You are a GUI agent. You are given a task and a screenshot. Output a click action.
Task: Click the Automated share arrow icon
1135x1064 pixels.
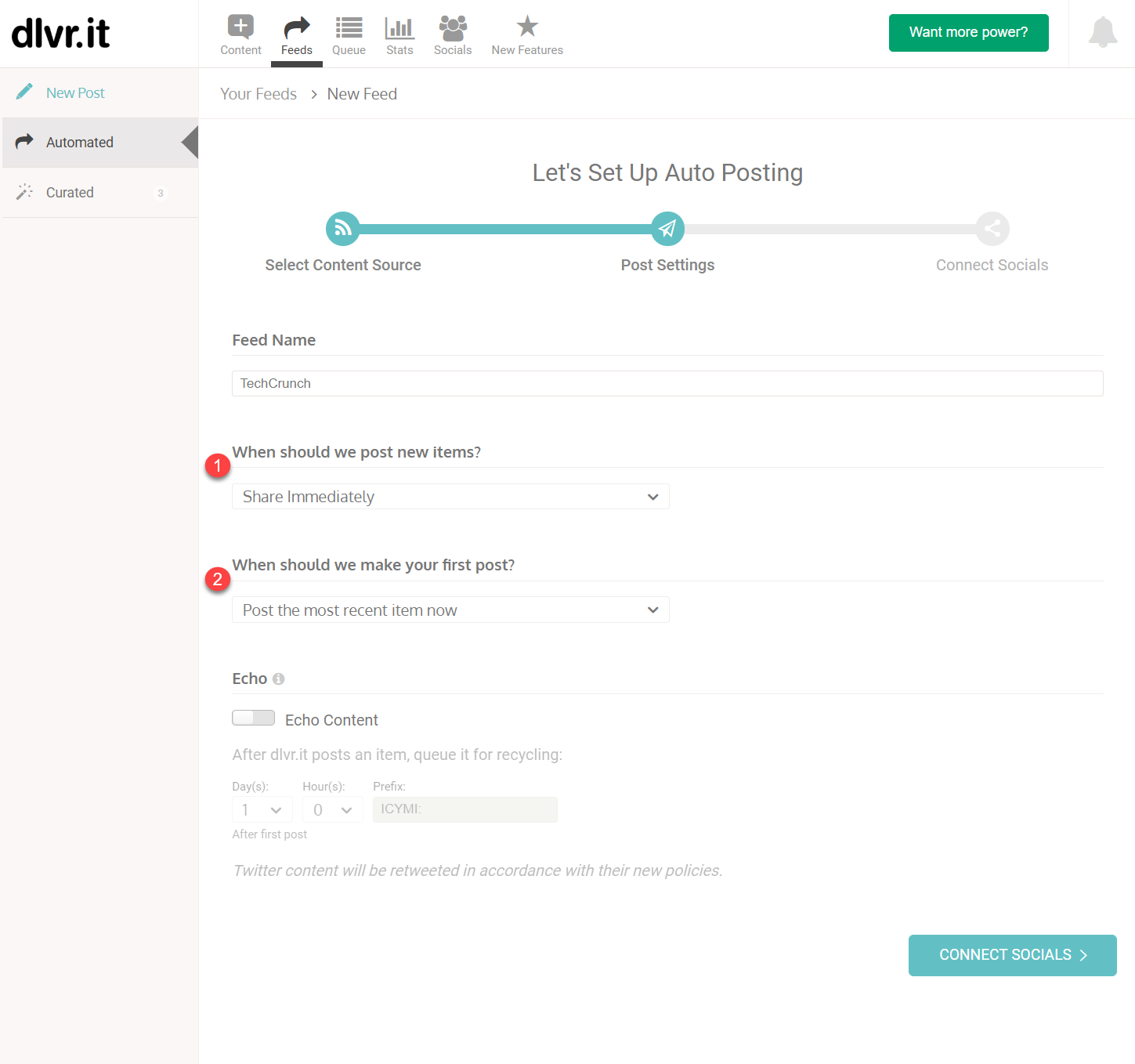(24, 141)
